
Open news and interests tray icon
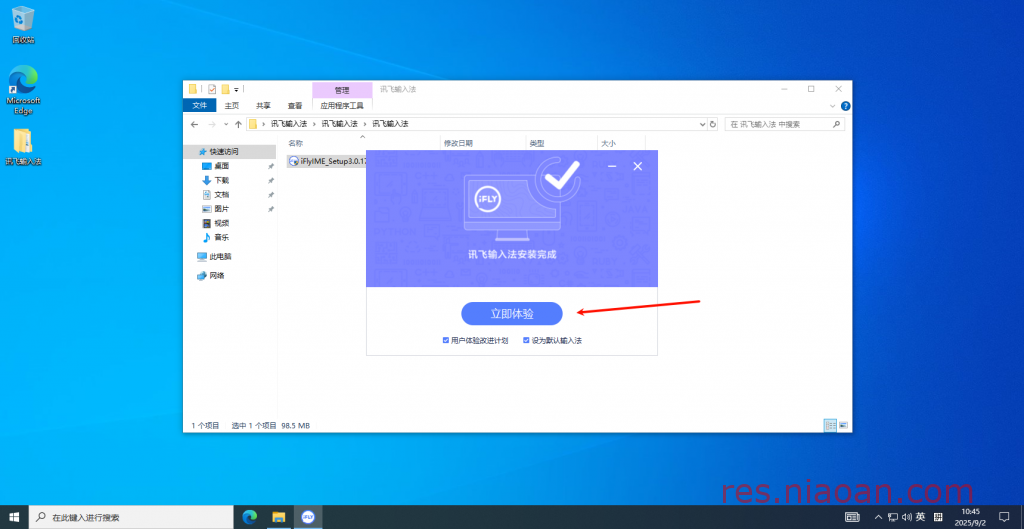pyautogui.click(x=852, y=517)
